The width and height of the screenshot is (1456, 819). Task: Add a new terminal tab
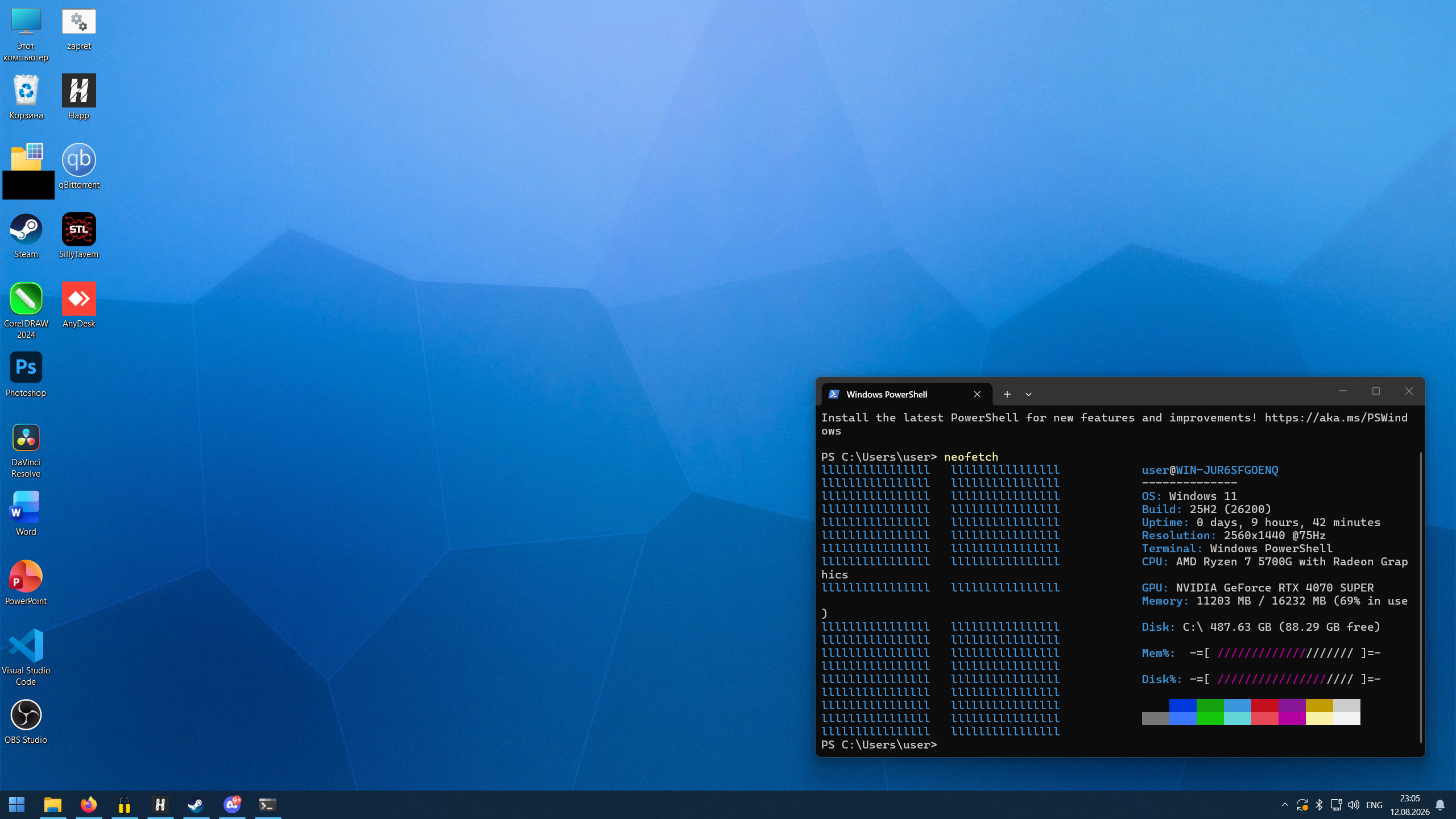[1007, 394]
